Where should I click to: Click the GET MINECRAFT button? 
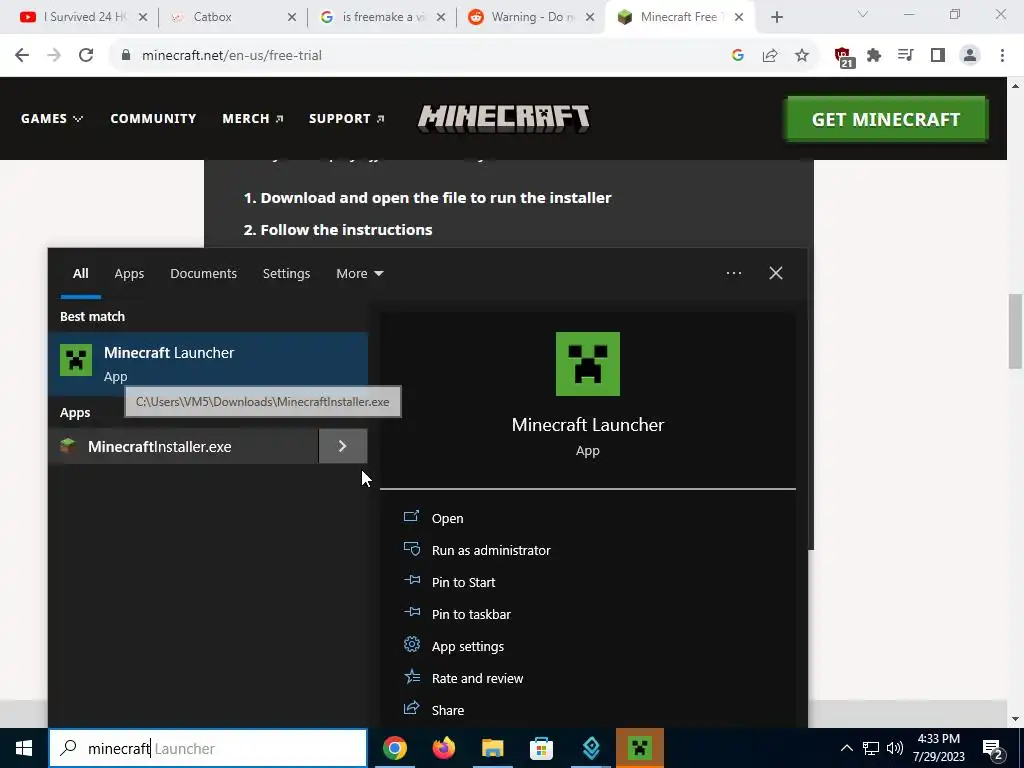coord(886,119)
